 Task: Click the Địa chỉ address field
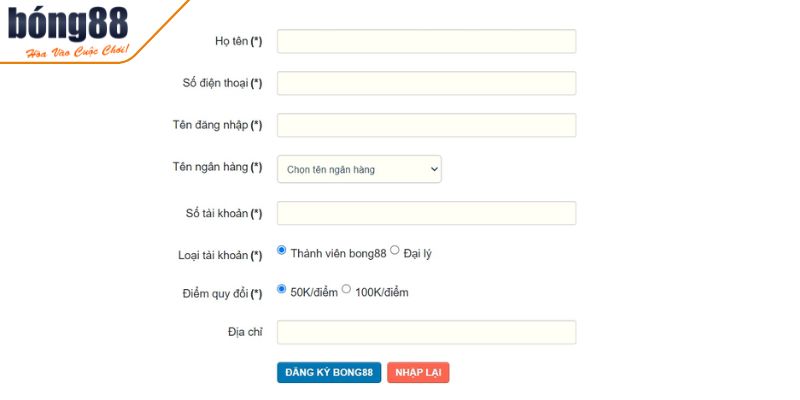(426, 332)
